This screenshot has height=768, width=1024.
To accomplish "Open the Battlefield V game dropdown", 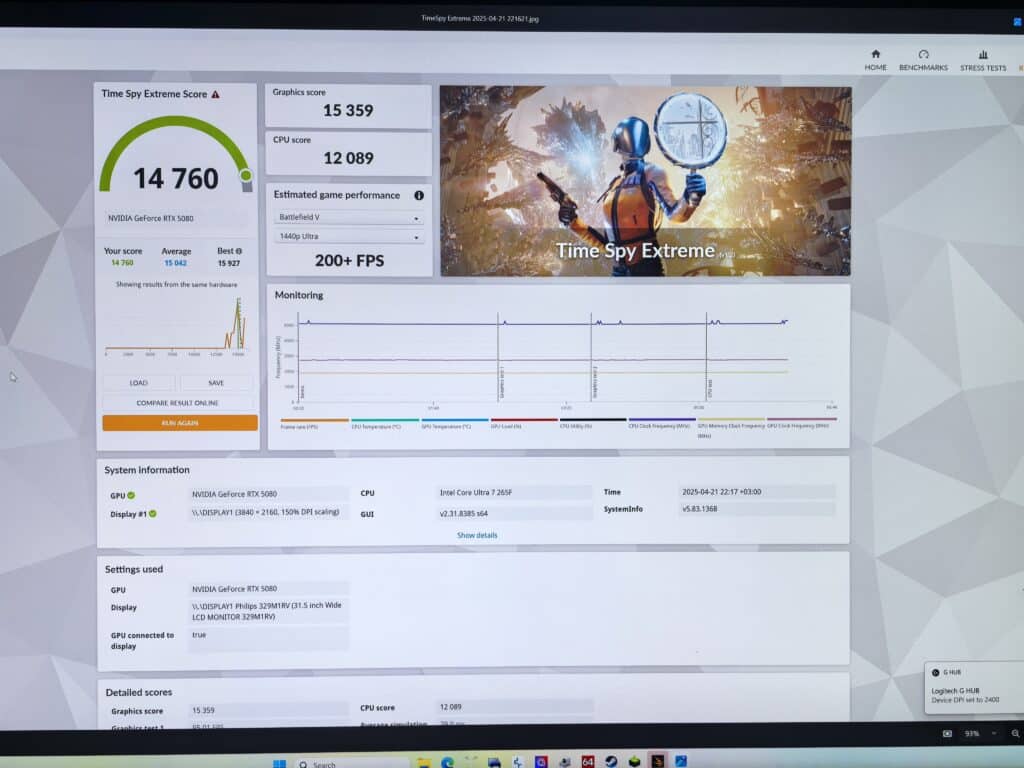I will [x=349, y=217].
